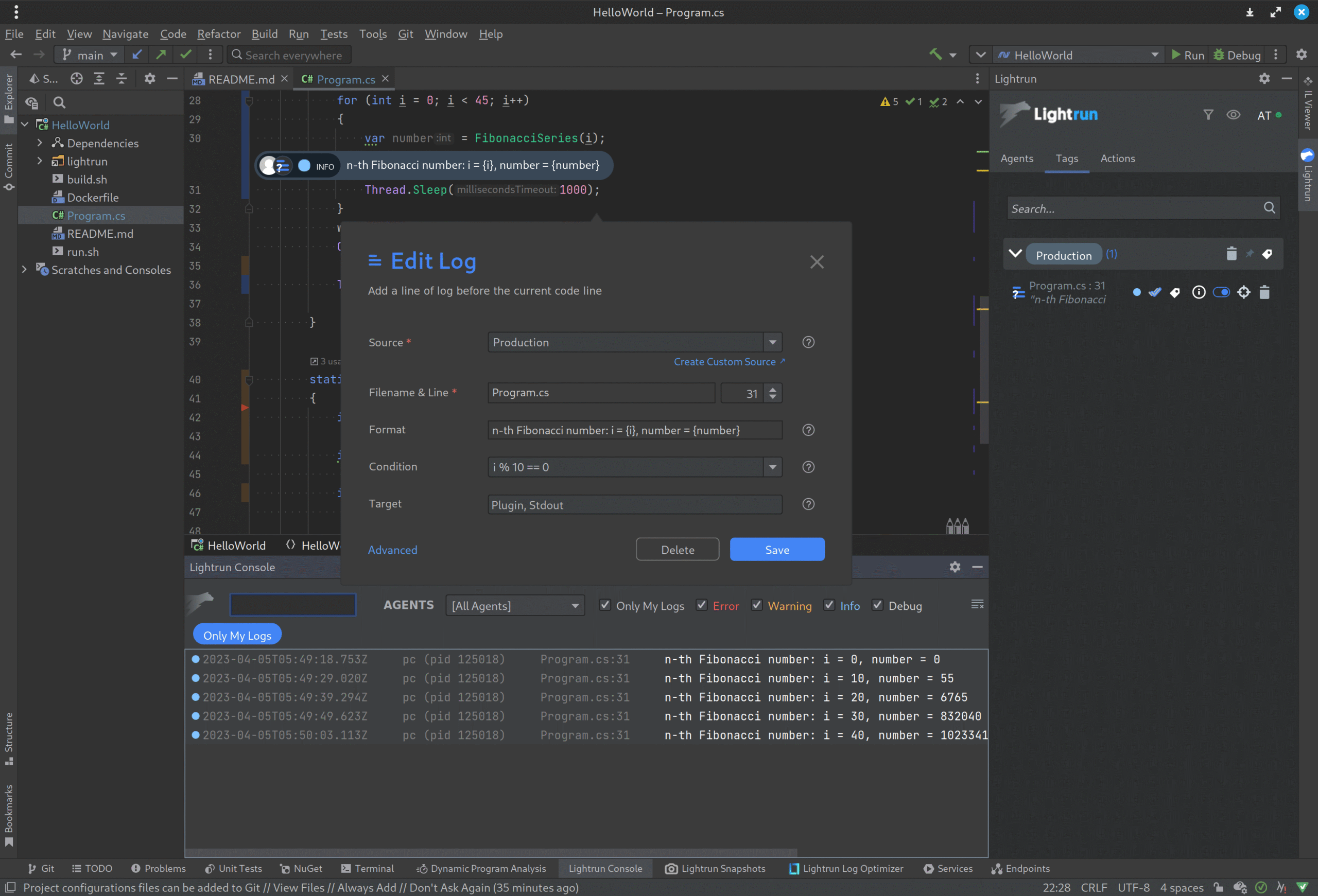This screenshot has height=896, width=1318.
Task: Click the Save button in Edit Log
Action: tap(776, 550)
